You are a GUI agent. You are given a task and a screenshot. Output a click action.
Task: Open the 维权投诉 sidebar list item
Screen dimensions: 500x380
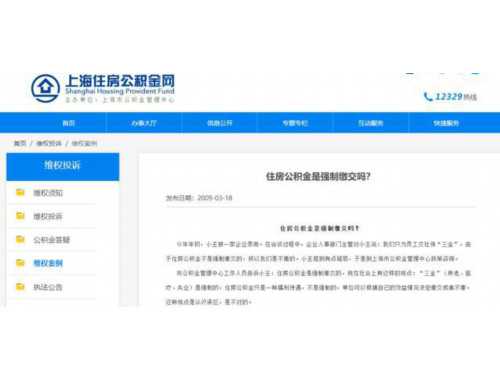[x=48, y=216]
